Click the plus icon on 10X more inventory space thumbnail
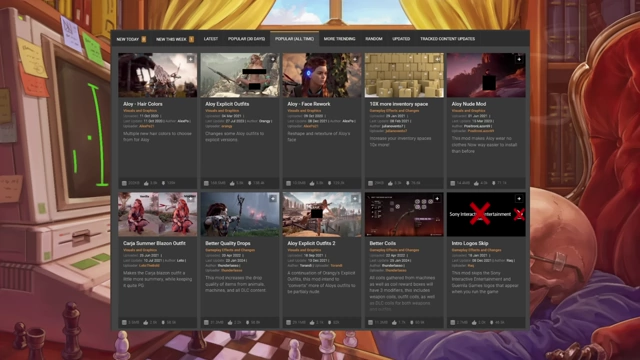Image resolution: width=640 pixels, height=360 pixels. (x=437, y=60)
